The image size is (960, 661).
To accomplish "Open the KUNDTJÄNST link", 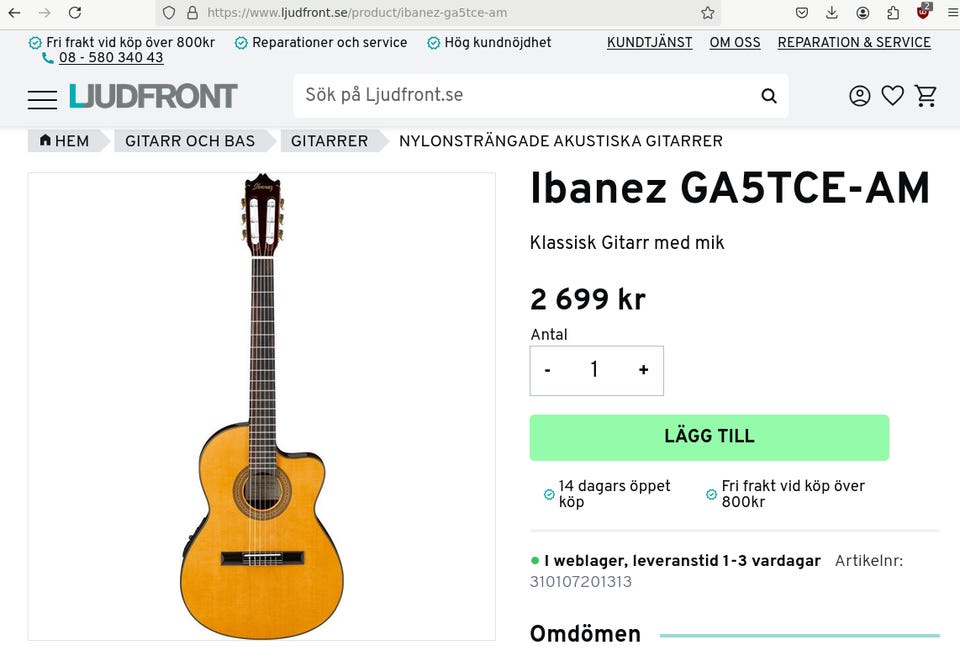I will tap(648, 43).
